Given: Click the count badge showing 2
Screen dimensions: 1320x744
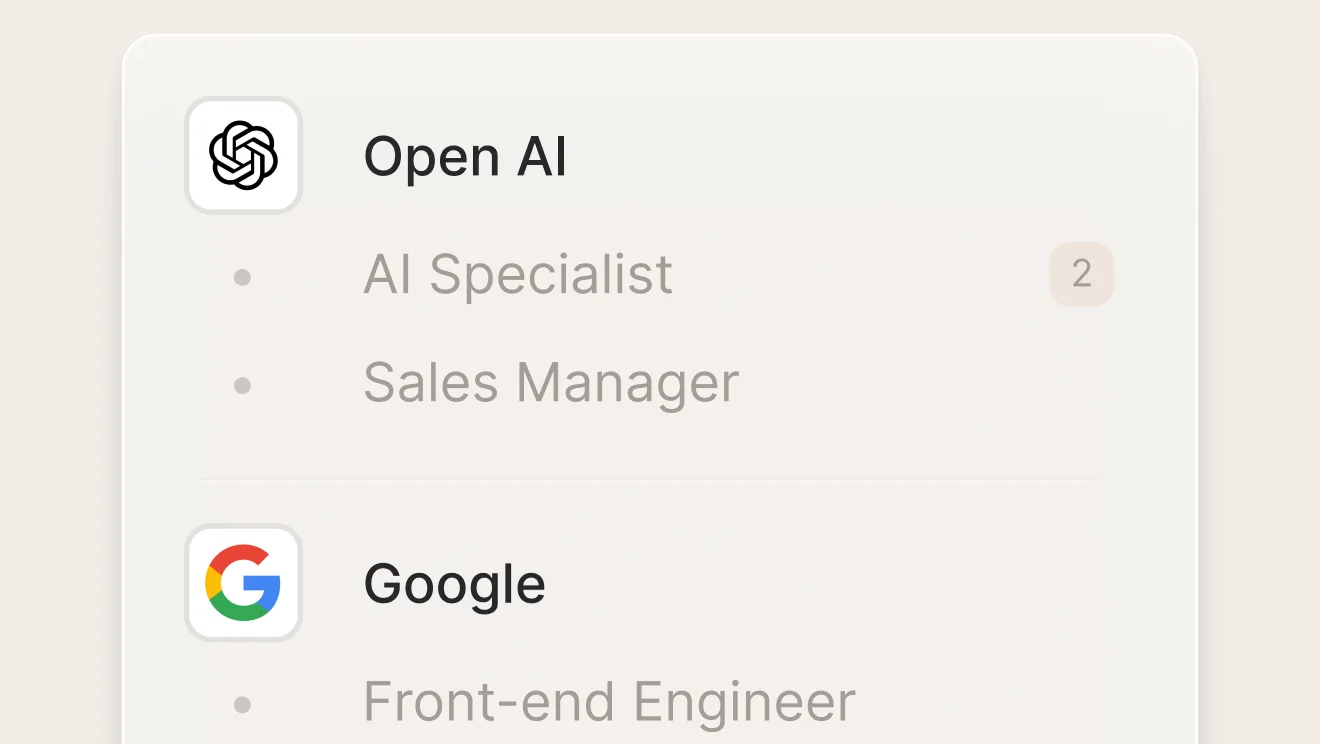Looking at the screenshot, I should 1081,274.
